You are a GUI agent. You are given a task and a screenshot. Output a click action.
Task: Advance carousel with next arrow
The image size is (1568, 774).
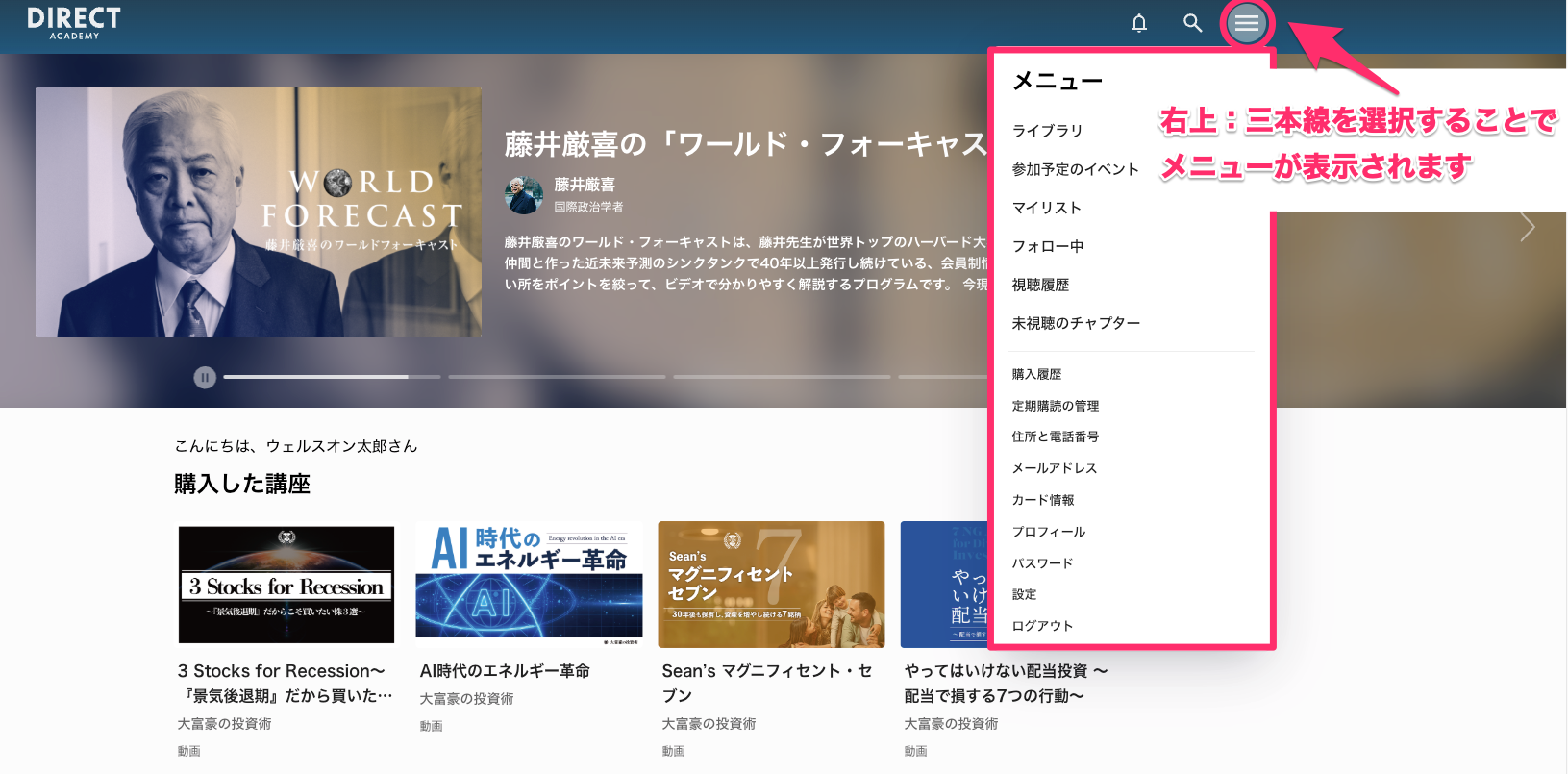(x=1528, y=227)
